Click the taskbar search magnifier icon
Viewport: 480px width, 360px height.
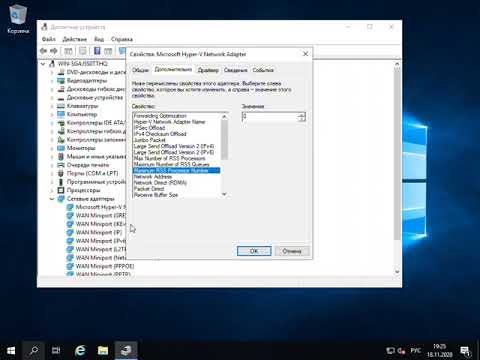point(34,351)
